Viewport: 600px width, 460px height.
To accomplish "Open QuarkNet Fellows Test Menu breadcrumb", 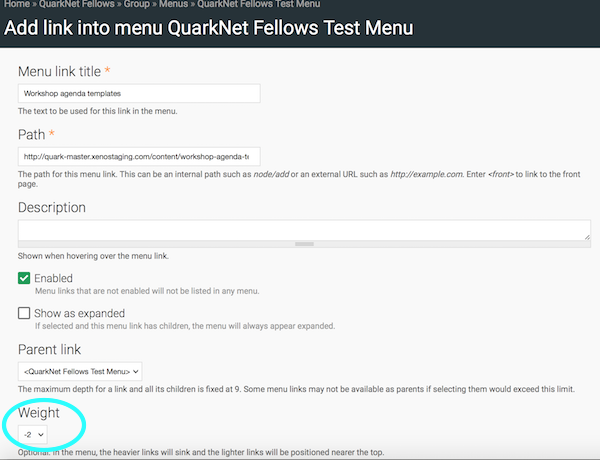I will [259, 4].
